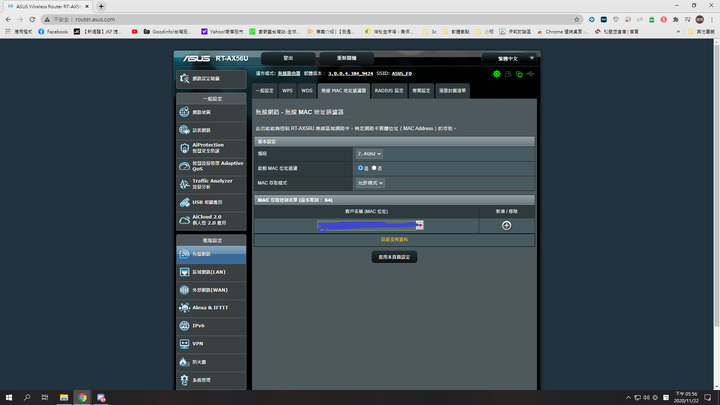Image resolution: width=720 pixels, height=405 pixels.
Task: Open Windows taskbar search
Action: (27, 398)
